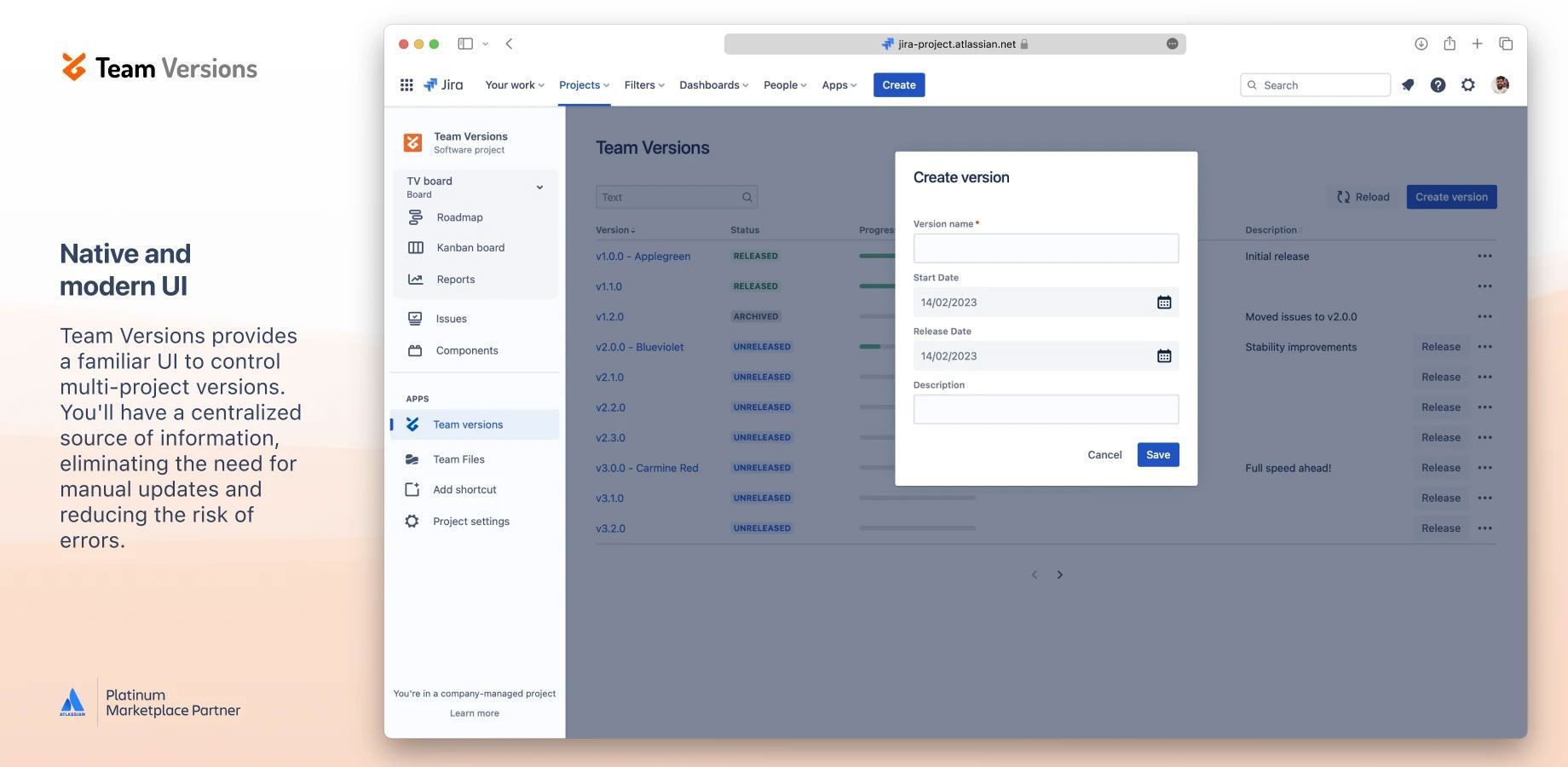This screenshot has width=1568, height=767.
Task: Click the browser share icon
Action: [x=1450, y=43]
